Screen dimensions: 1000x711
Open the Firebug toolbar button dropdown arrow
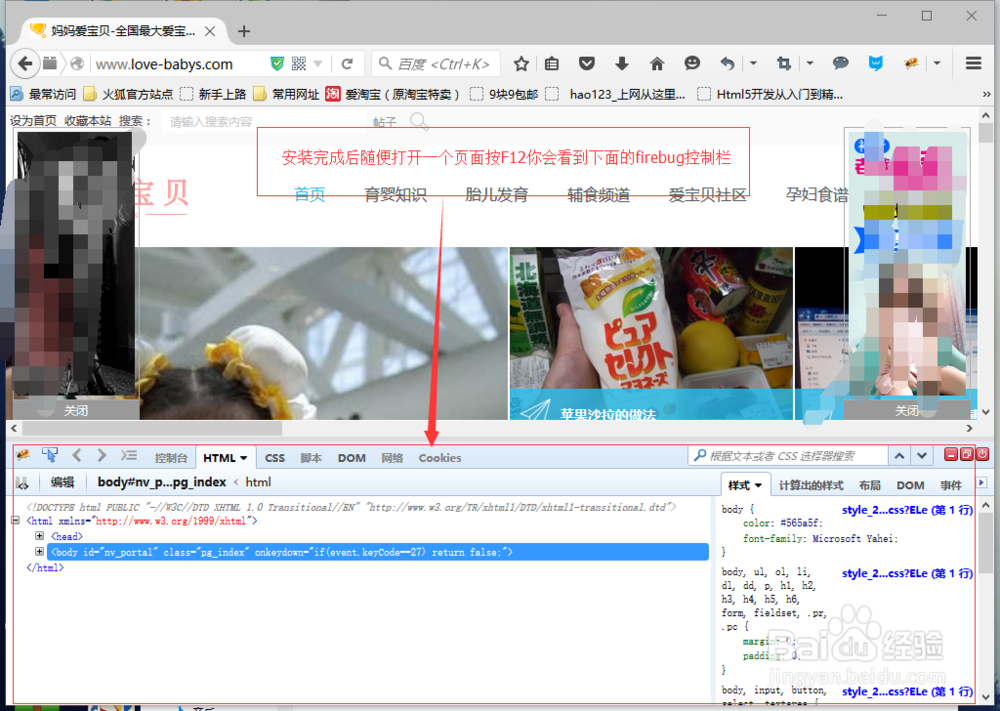pyautogui.click(x=937, y=63)
